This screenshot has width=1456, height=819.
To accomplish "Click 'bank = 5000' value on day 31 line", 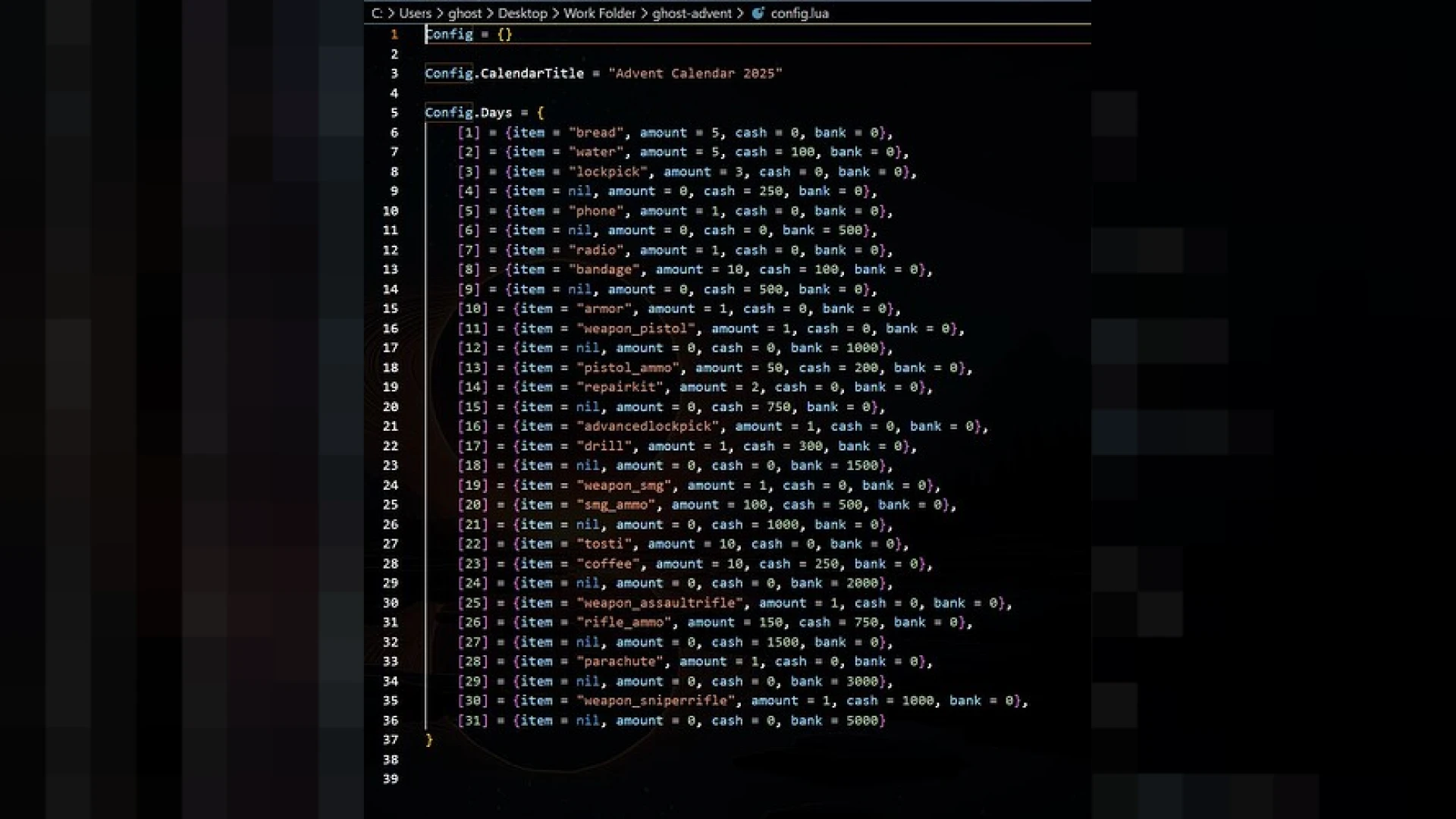I will [834, 720].
